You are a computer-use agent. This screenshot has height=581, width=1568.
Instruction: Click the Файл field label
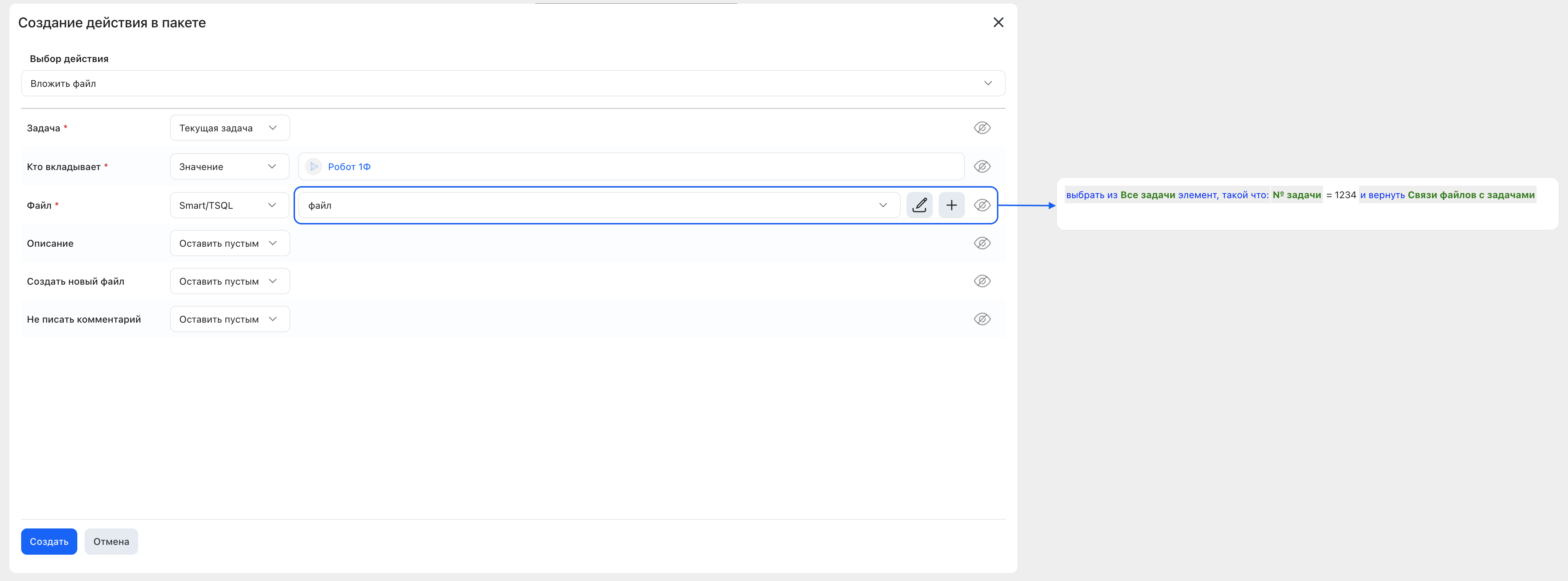(39, 205)
